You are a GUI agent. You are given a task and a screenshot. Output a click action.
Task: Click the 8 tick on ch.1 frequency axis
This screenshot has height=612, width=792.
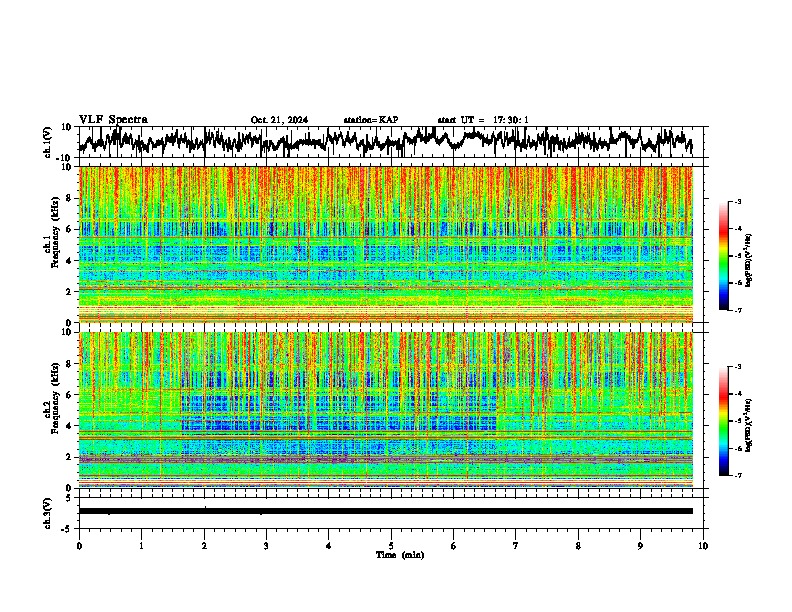point(70,198)
